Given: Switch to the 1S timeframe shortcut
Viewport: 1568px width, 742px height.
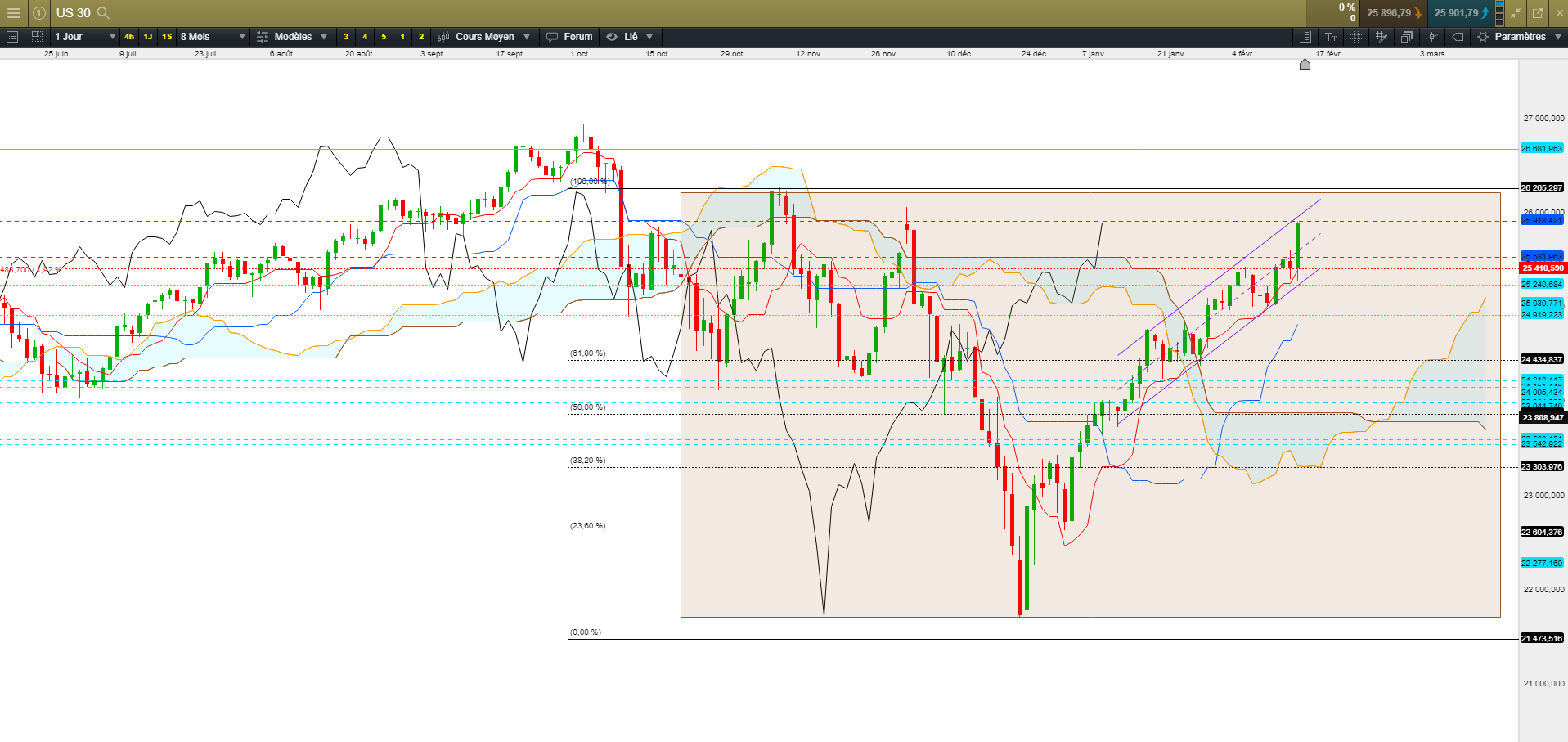Looking at the screenshot, I should pyautogui.click(x=167, y=37).
